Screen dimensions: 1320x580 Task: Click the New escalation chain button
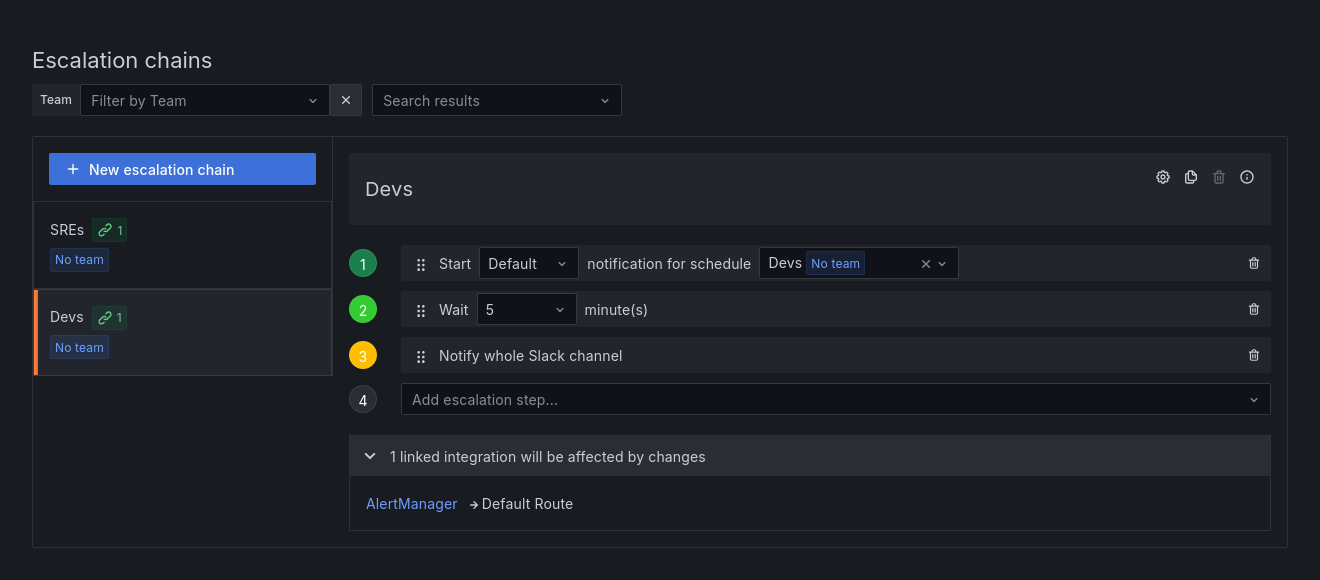(181, 169)
